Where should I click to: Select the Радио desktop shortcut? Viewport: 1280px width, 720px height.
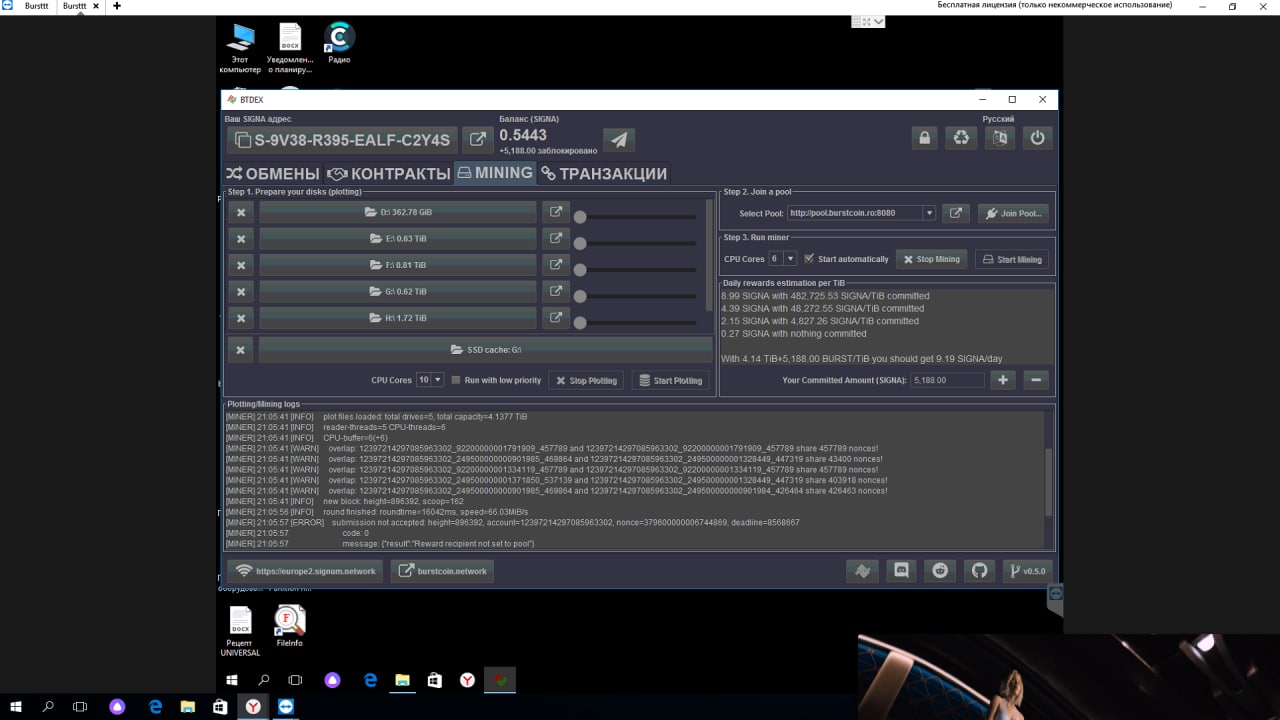click(339, 45)
